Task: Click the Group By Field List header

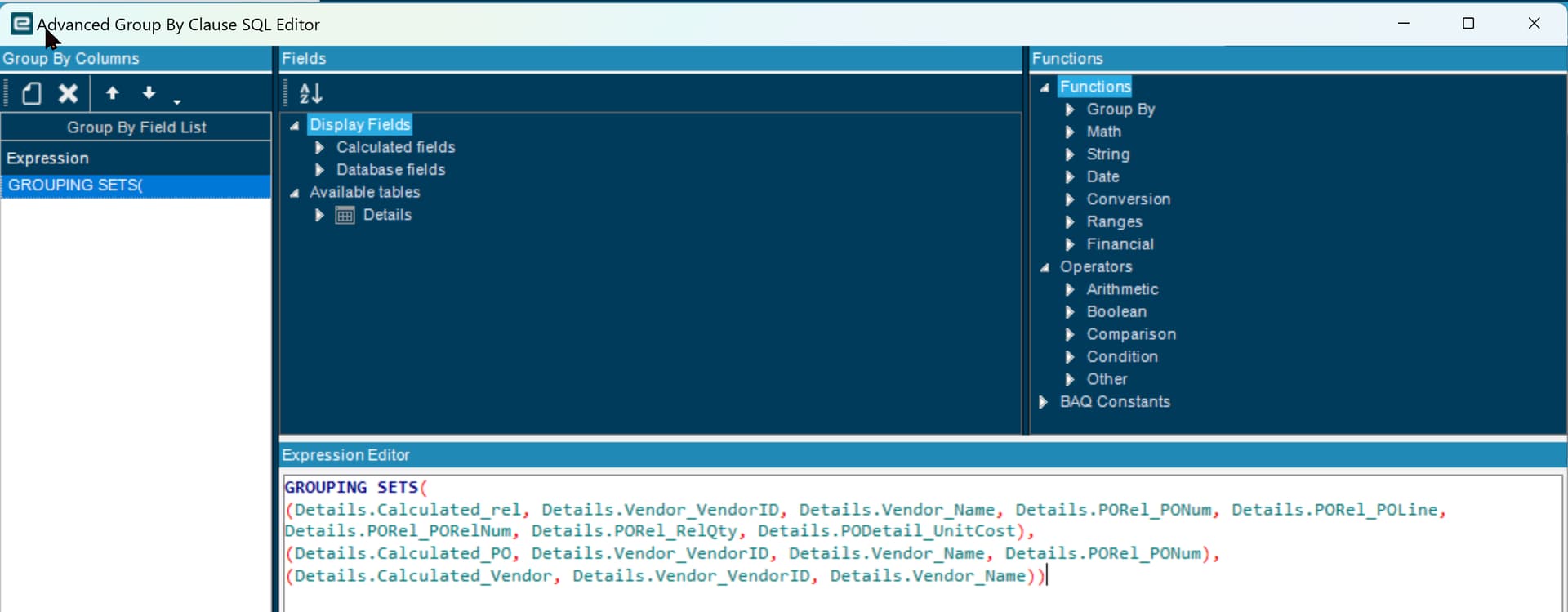Action: tap(136, 127)
